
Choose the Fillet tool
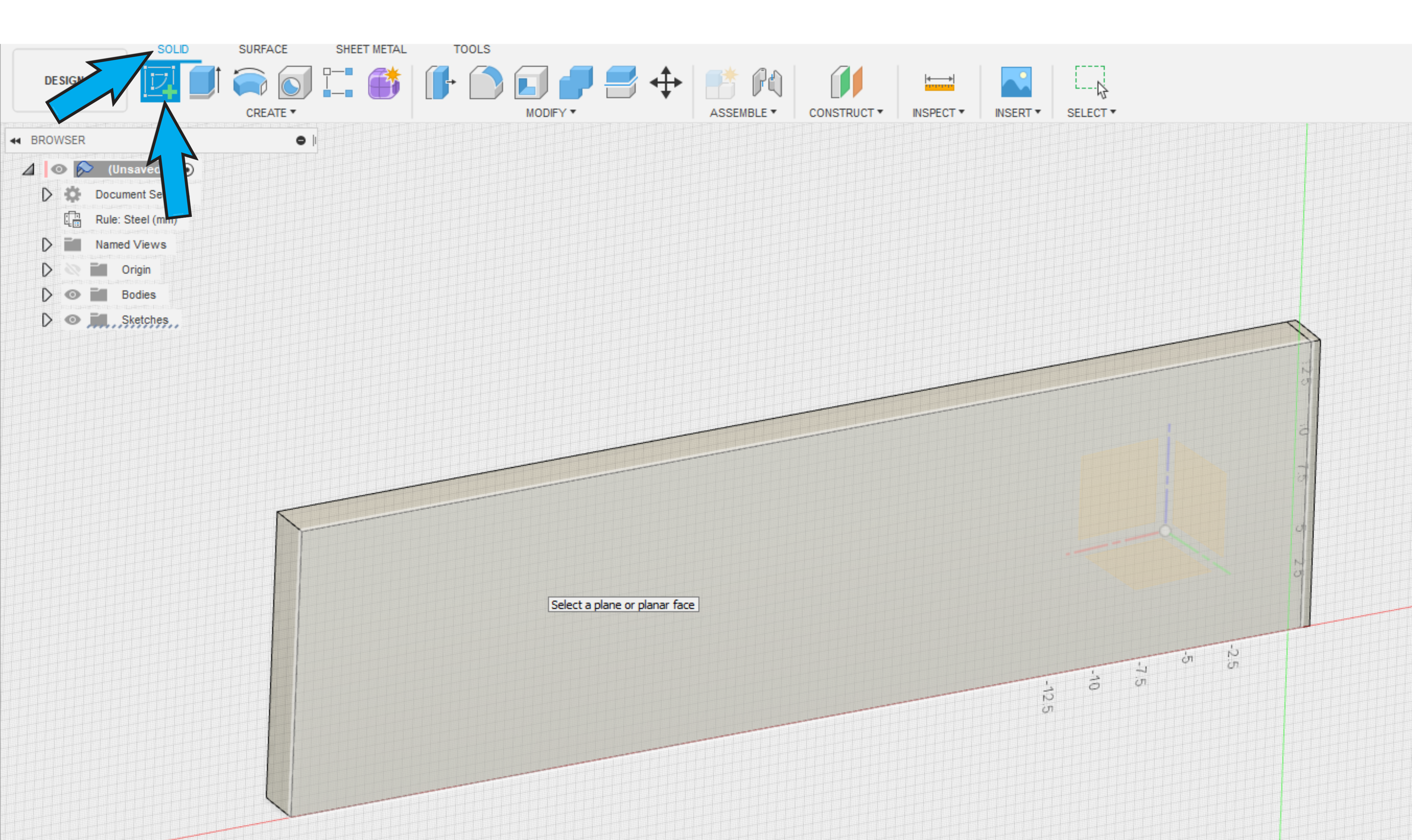pyautogui.click(x=486, y=83)
